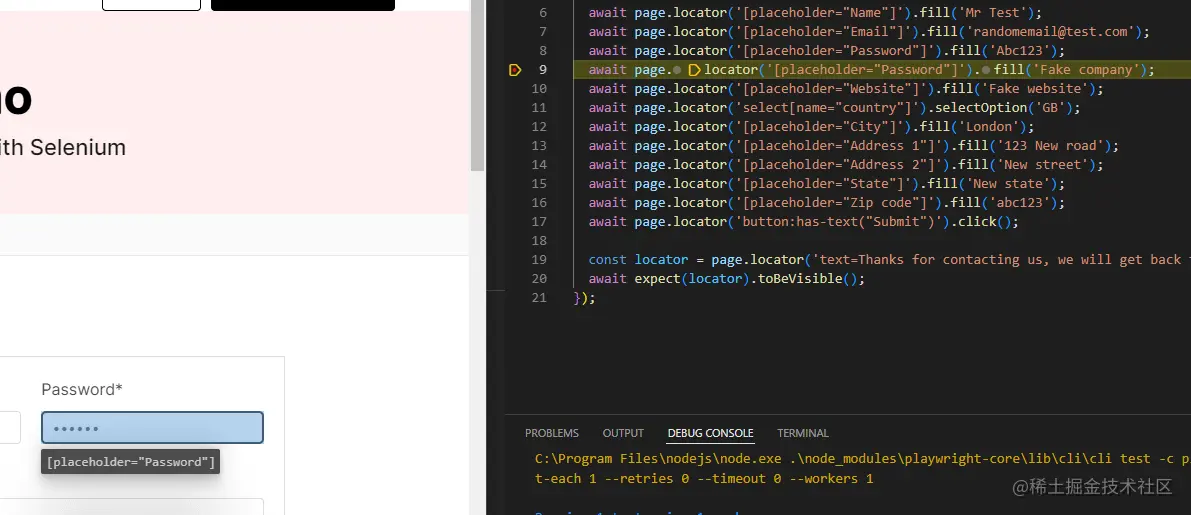Click line number 6 in the editor gutter

tap(542, 13)
